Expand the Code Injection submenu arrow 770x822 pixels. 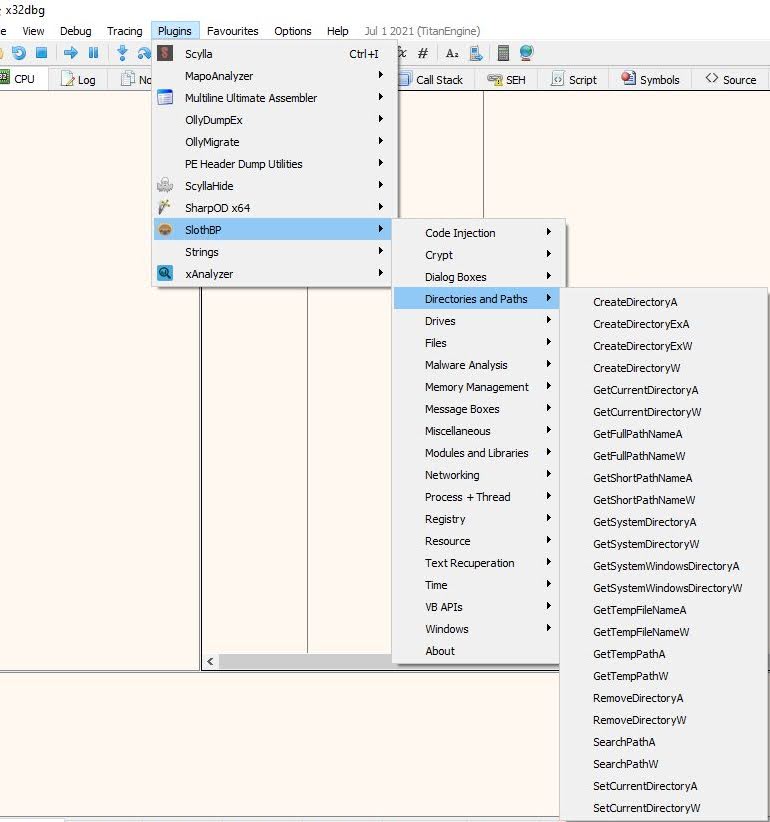point(549,232)
